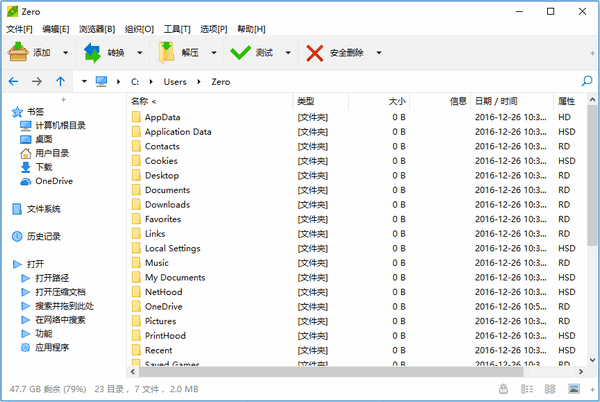Go up one directory level arrow
Viewport: 600px width, 402px height.
61,81
